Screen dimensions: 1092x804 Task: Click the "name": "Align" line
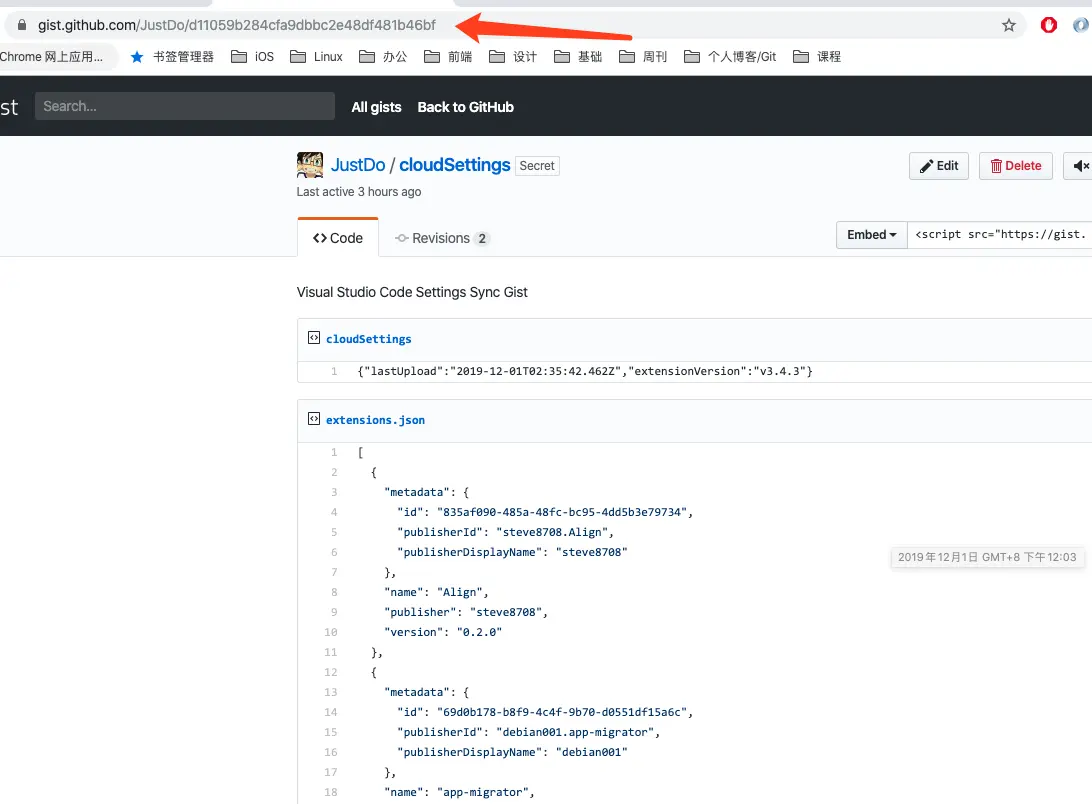(x=437, y=592)
